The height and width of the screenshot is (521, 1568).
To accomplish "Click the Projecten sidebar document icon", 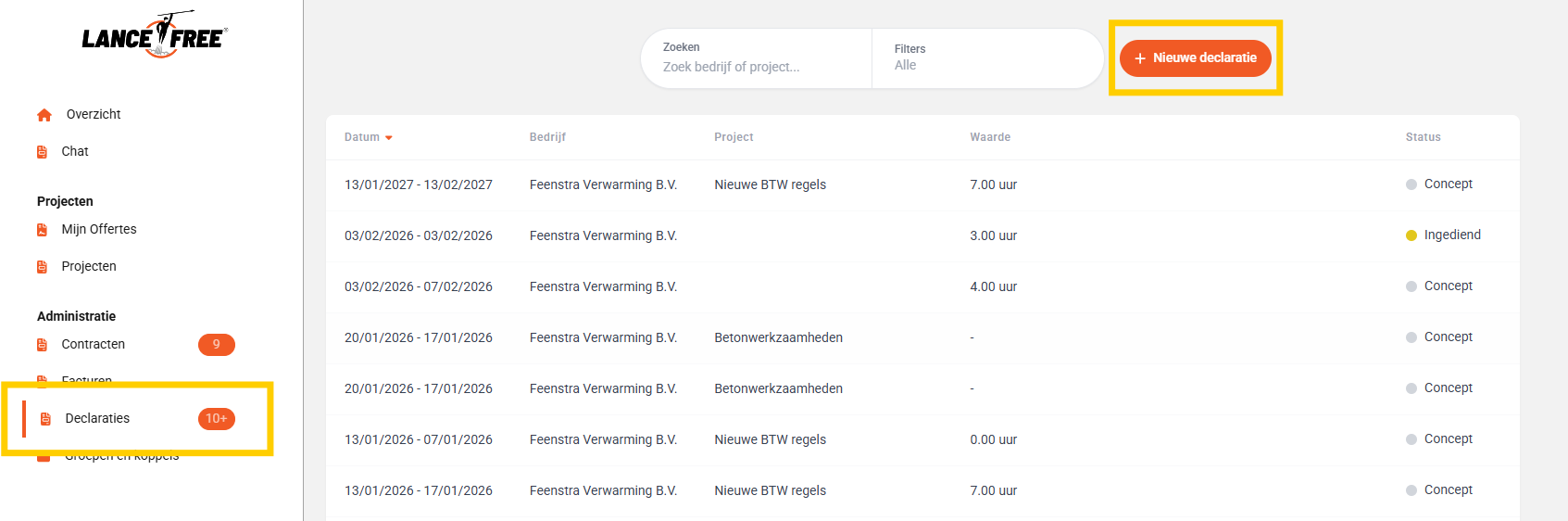I will [42, 267].
